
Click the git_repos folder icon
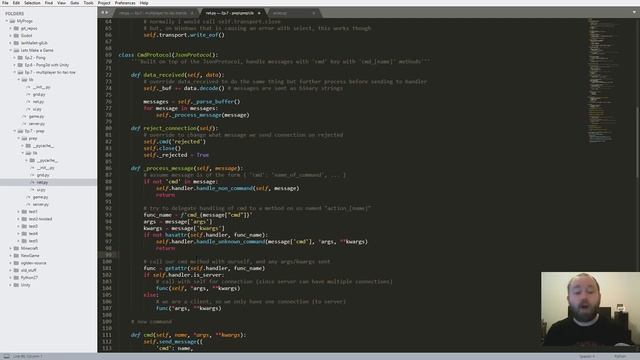pos(16,28)
